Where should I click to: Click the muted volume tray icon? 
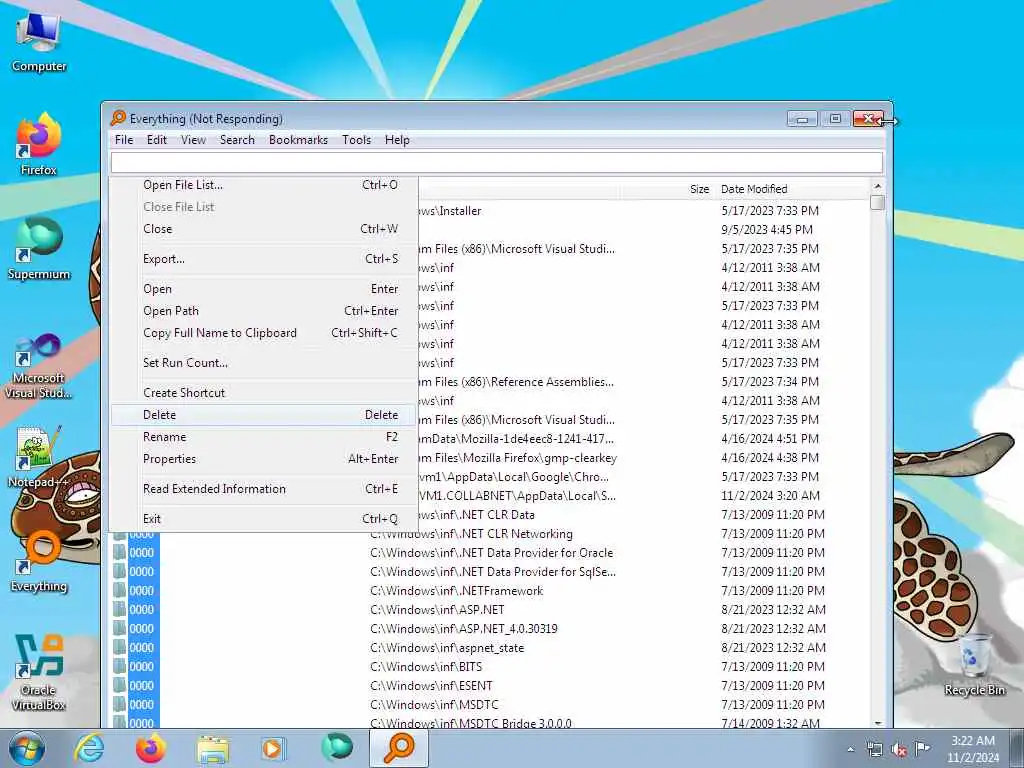899,750
